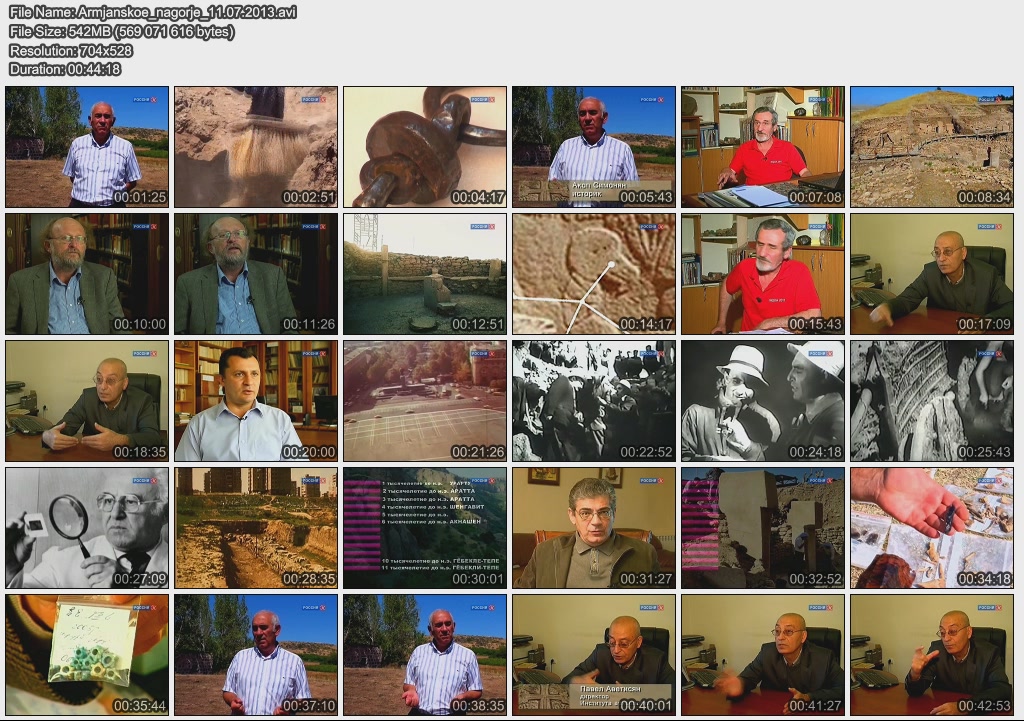
Task: Open the thumbnail timestamped 00:17:09
Action: tap(932, 273)
